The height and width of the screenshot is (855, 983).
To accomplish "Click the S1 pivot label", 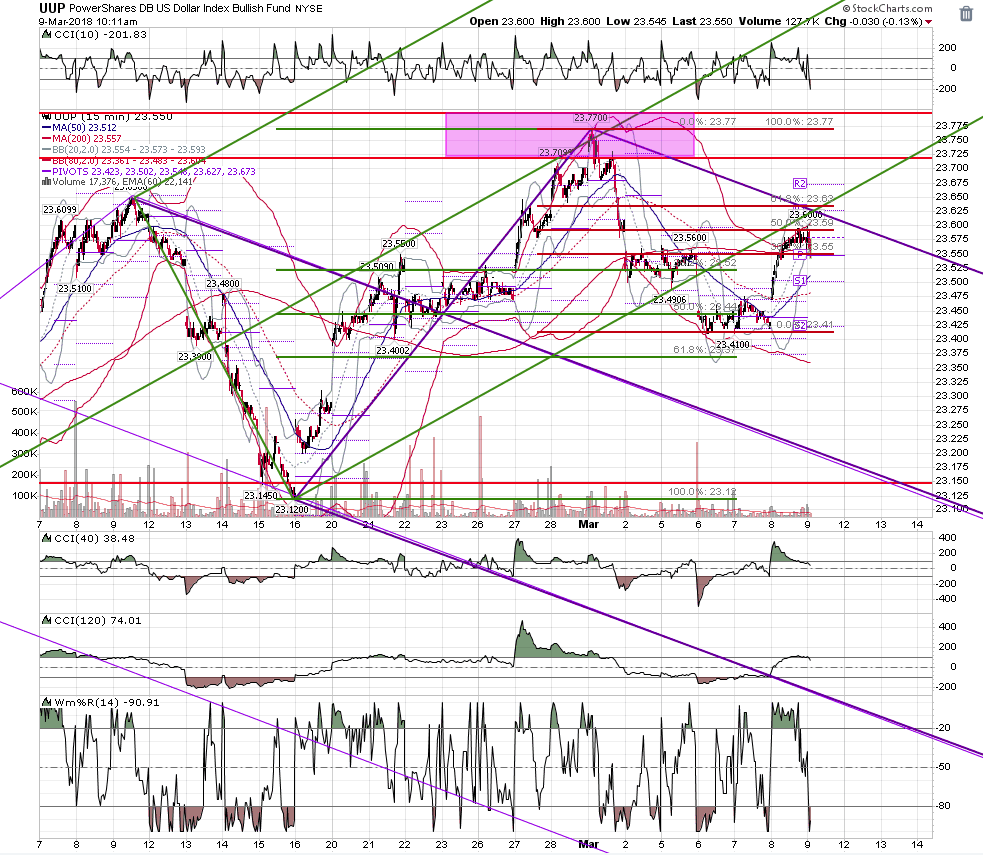I will click(x=799, y=281).
